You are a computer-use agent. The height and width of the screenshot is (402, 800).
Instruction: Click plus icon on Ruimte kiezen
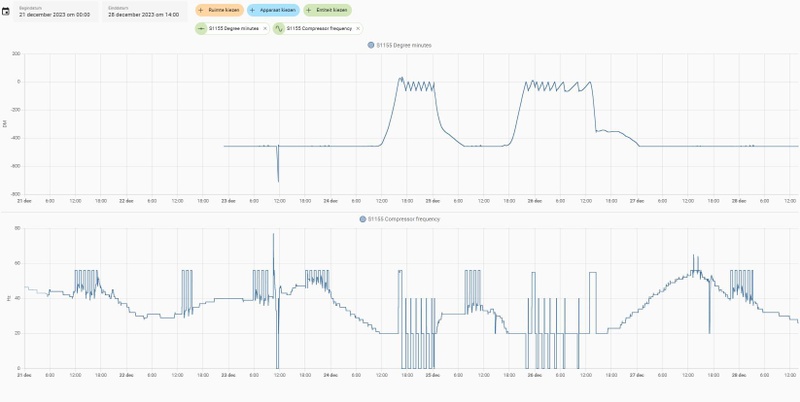click(201, 10)
